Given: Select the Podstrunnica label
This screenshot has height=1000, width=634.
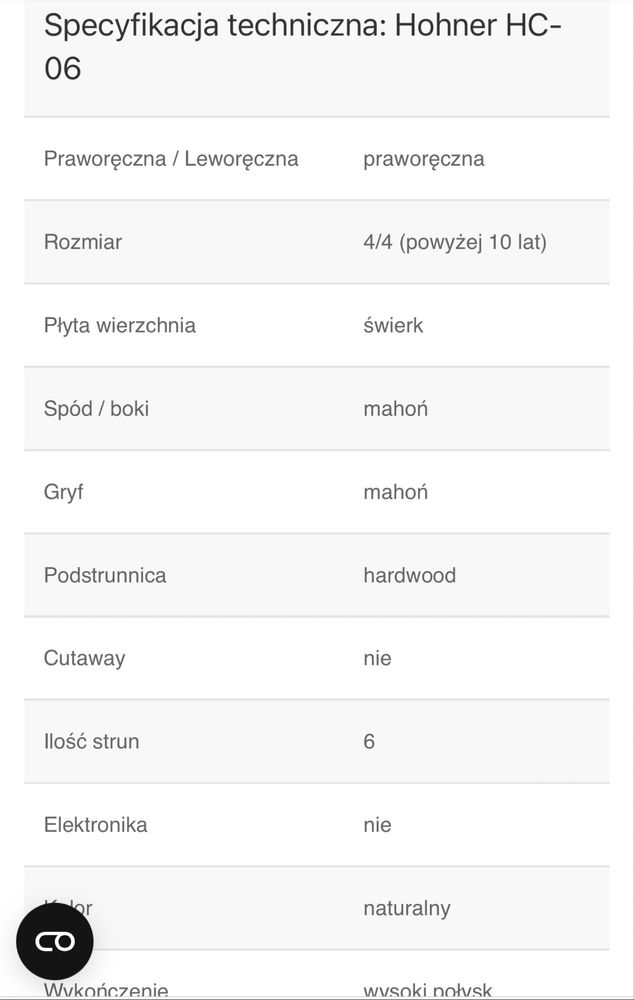Looking at the screenshot, I should 105,575.
